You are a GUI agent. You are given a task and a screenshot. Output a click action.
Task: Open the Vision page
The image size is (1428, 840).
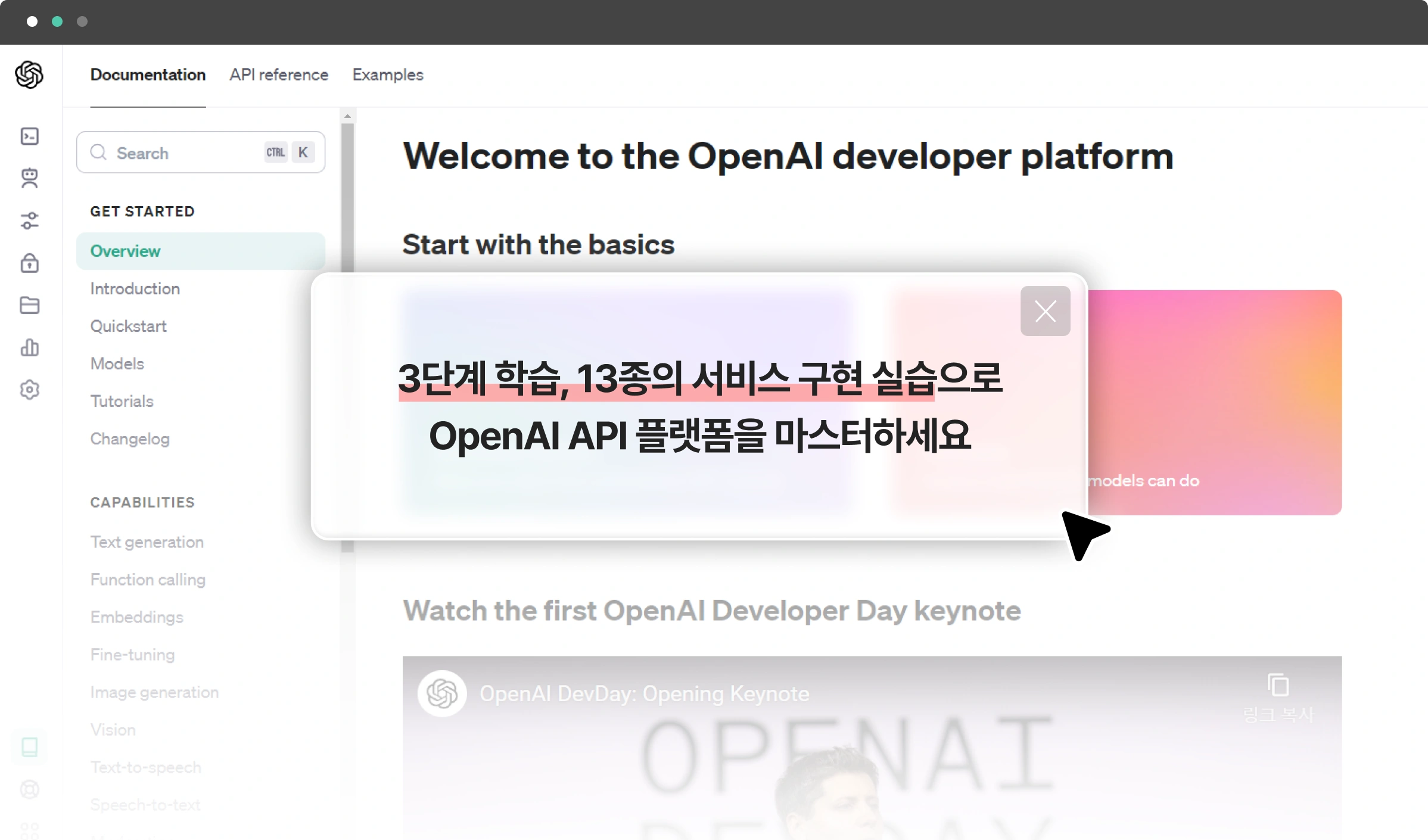coord(113,730)
